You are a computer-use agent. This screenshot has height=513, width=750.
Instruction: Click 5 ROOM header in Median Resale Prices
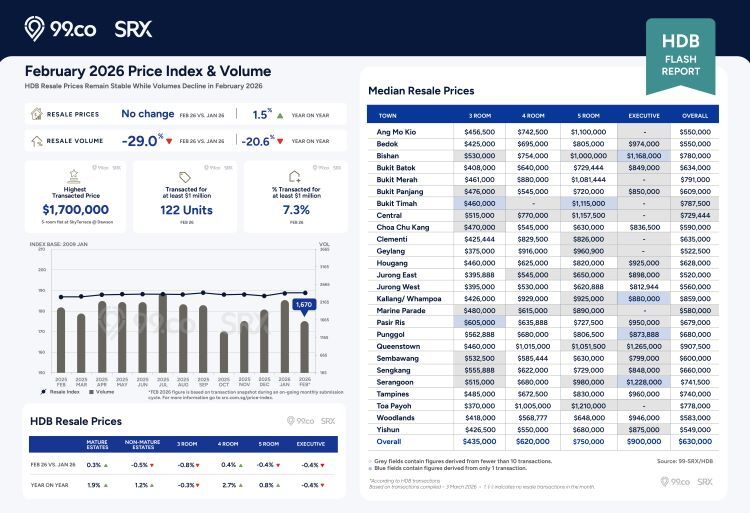coord(588,116)
